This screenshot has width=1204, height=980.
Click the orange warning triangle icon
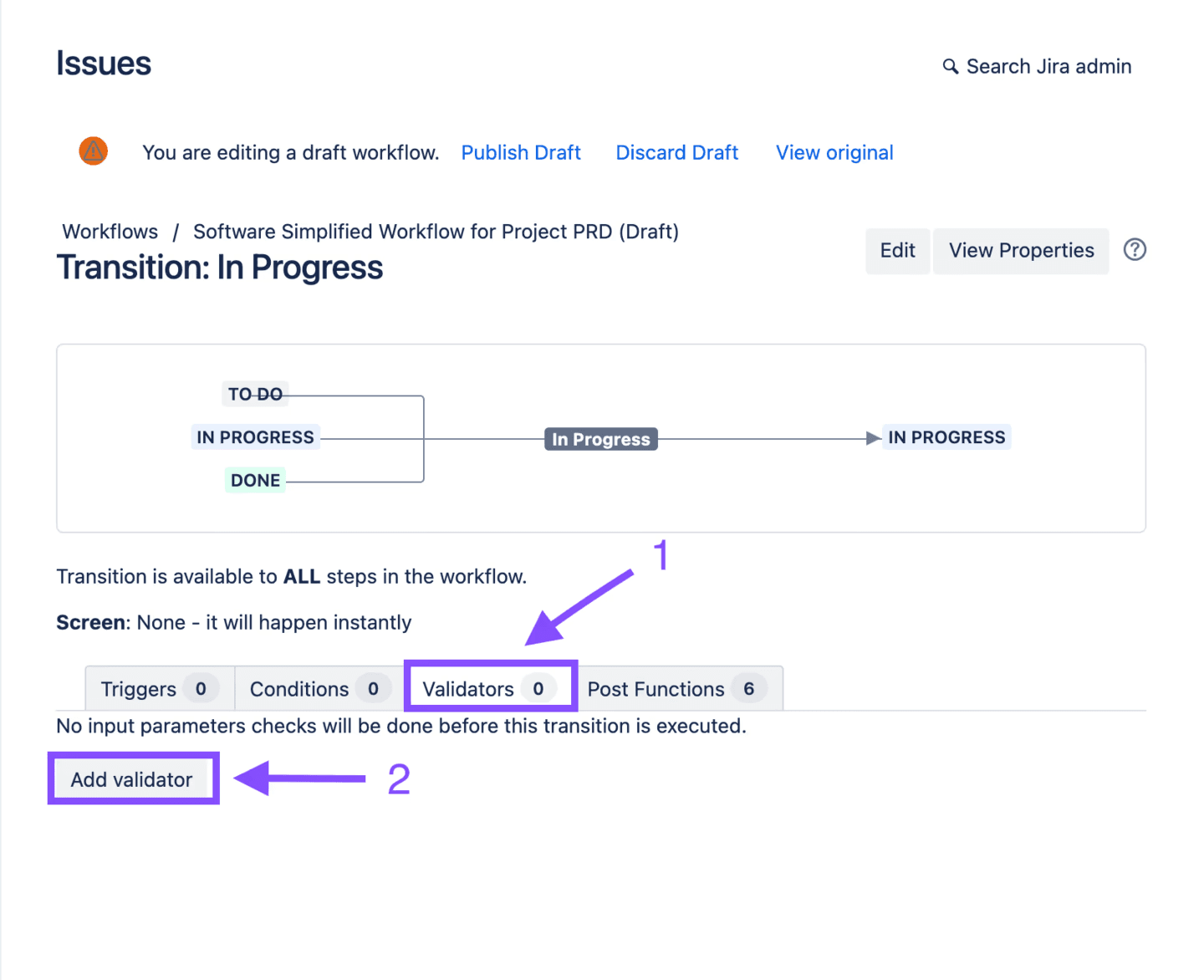(x=93, y=151)
